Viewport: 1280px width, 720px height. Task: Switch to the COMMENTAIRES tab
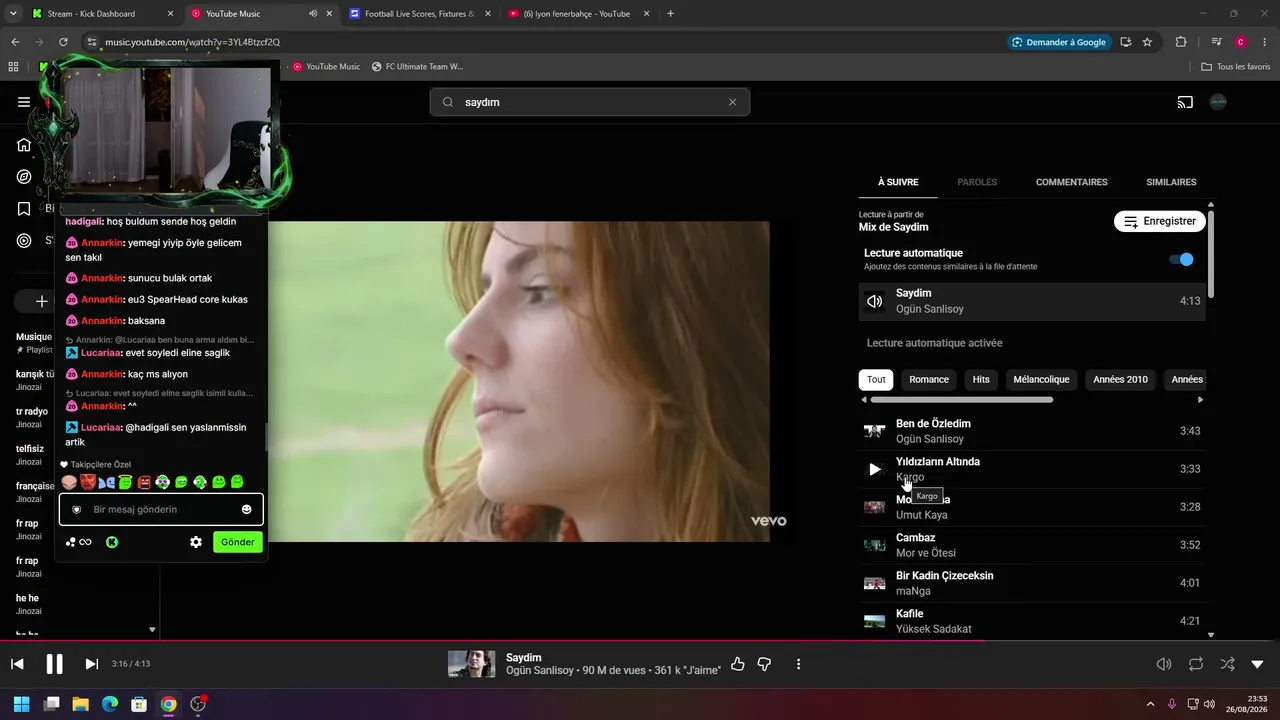pos(1071,182)
